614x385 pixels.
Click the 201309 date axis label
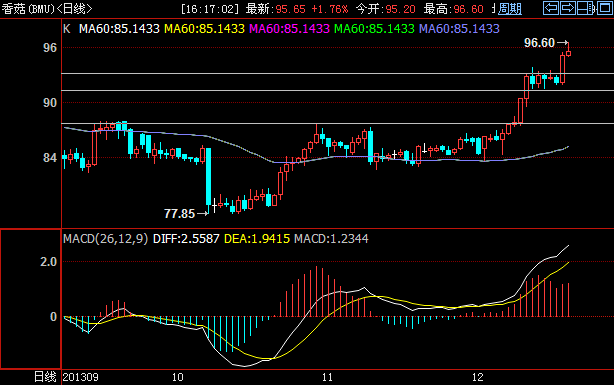[x=81, y=377]
